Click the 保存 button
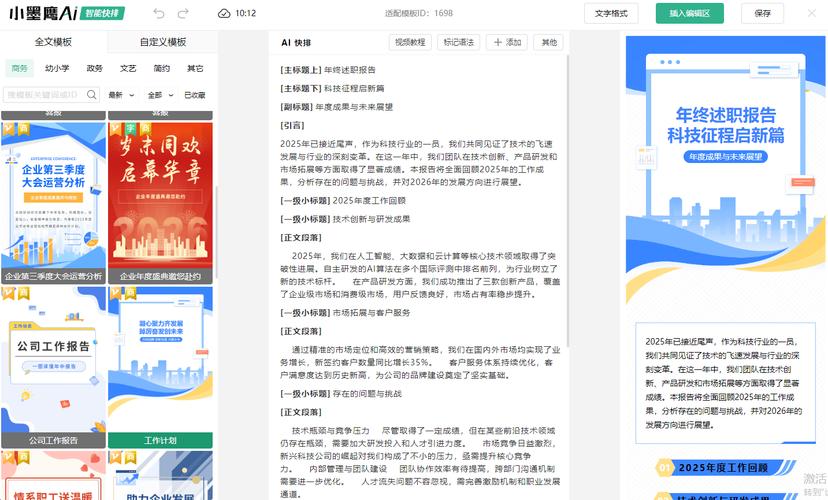Viewport: 828px width, 500px height. point(763,13)
